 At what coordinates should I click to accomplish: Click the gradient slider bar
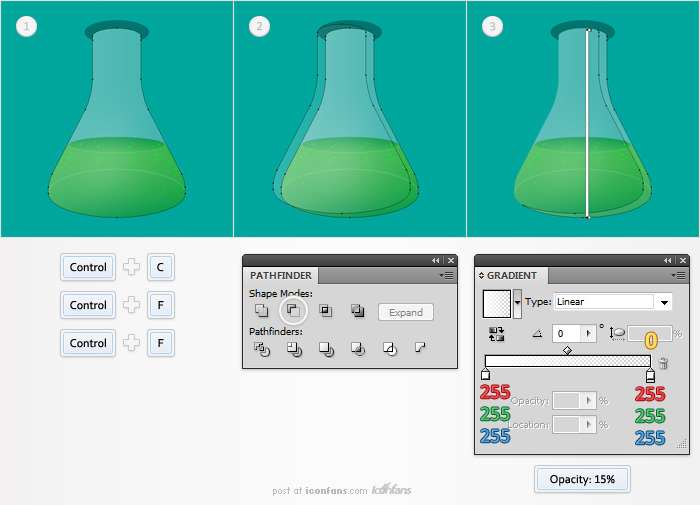[567, 361]
